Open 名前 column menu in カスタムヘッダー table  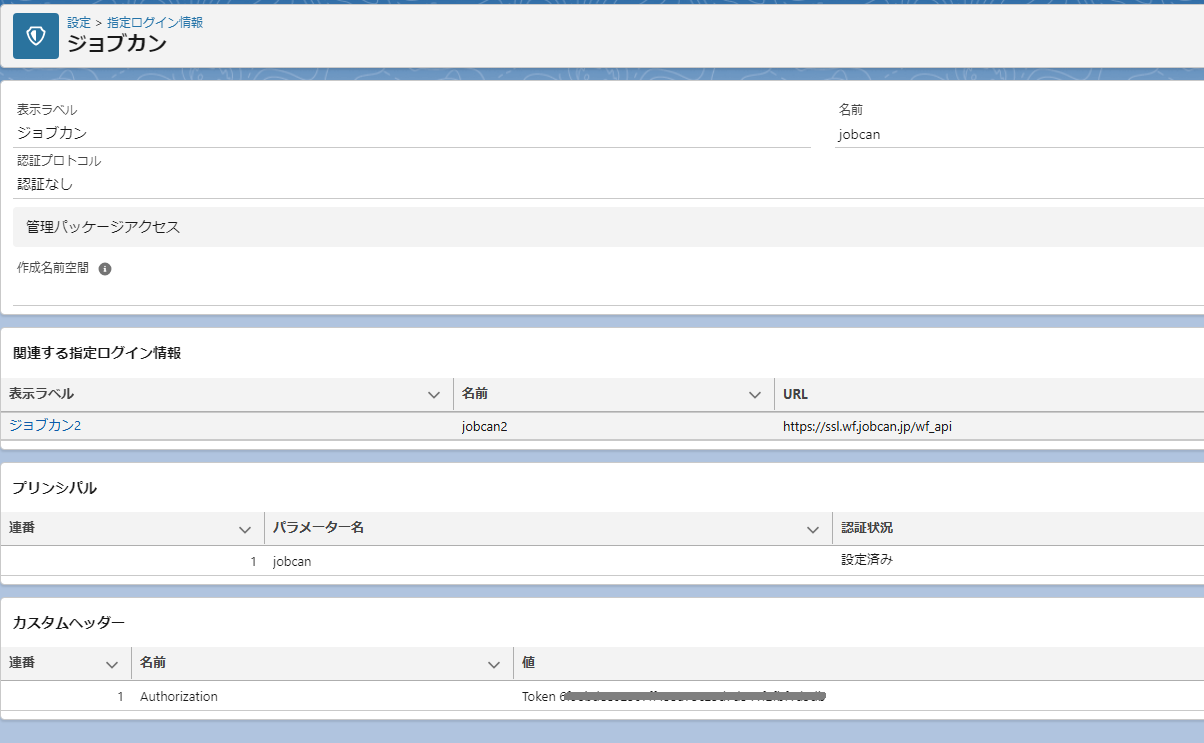click(493, 664)
